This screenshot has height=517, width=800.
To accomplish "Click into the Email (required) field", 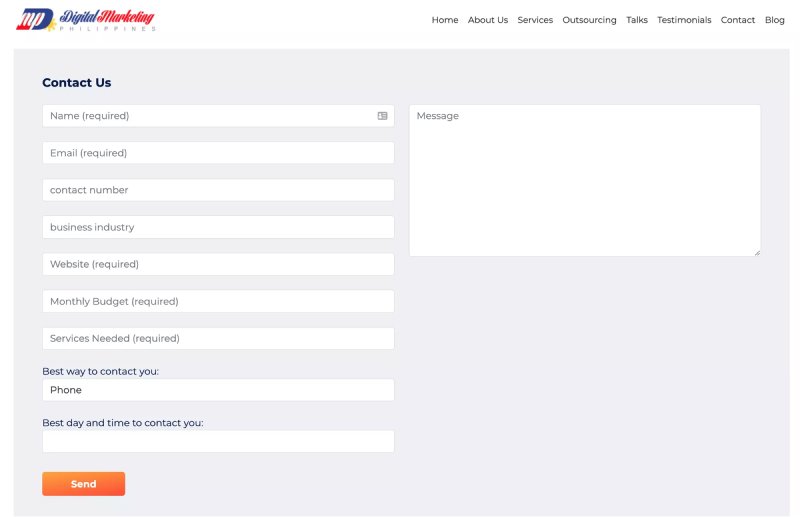I will click(x=218, y=153).
